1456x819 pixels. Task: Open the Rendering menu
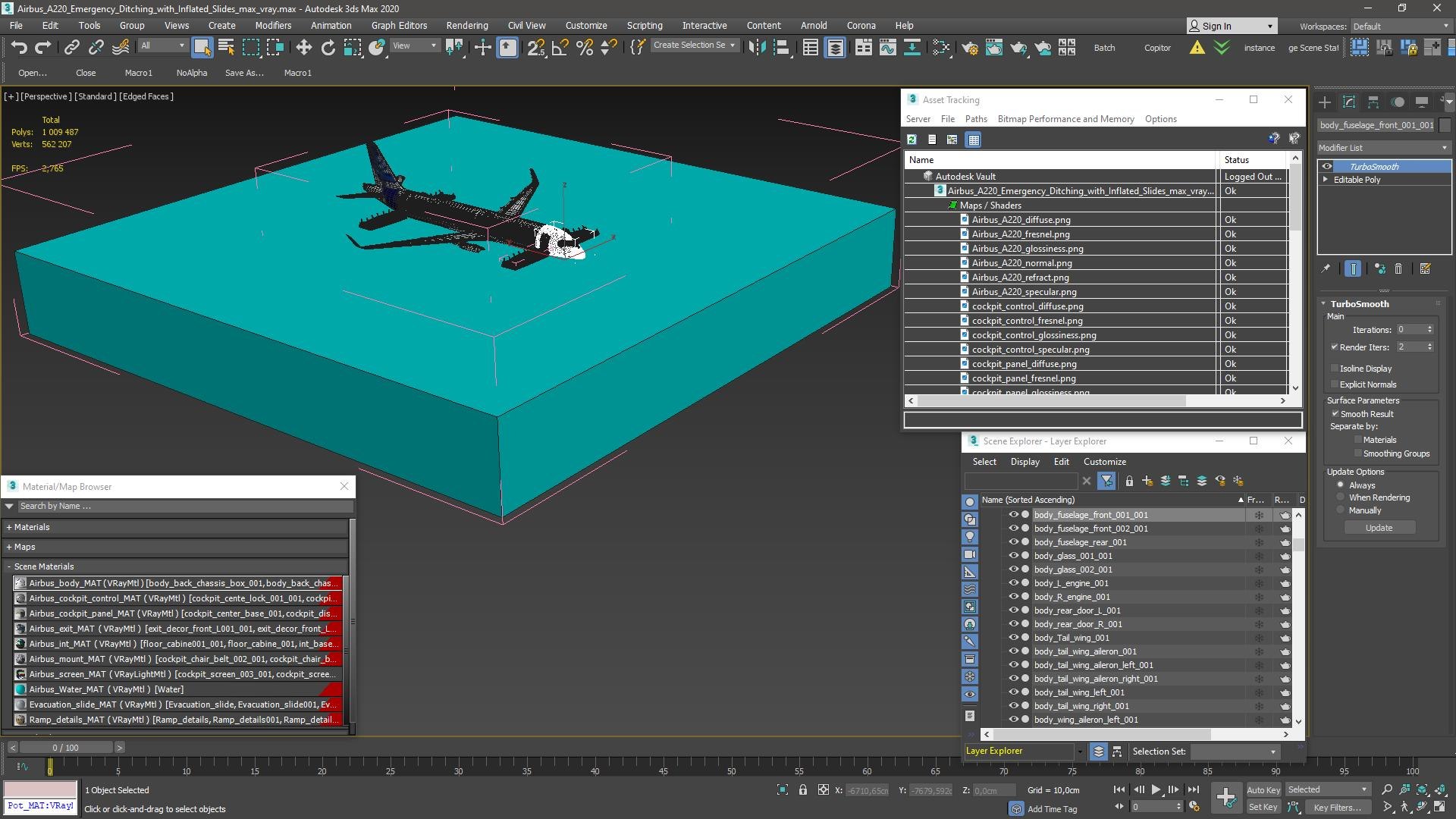[466, 26]
